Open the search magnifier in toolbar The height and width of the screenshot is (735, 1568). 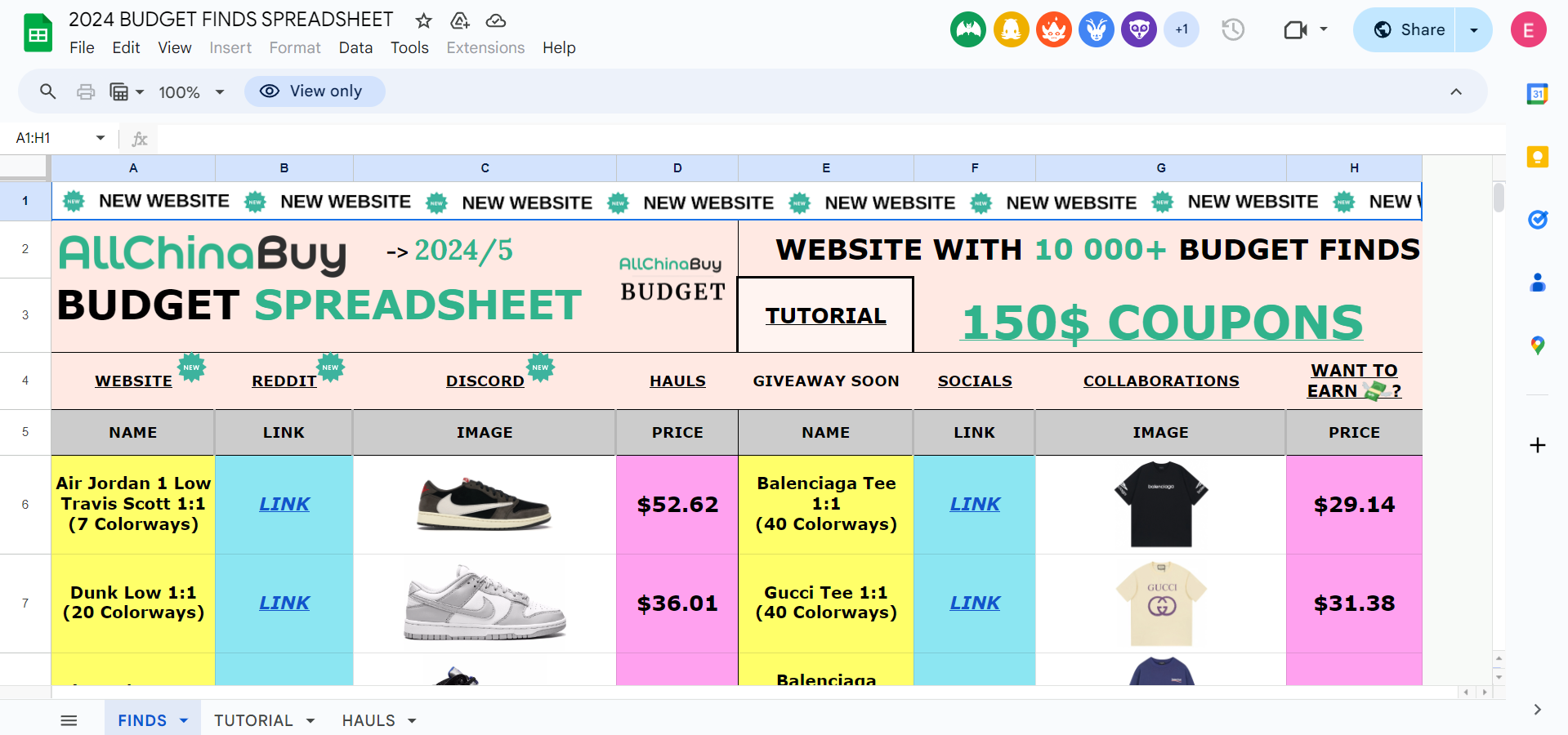tap(48, 91)
